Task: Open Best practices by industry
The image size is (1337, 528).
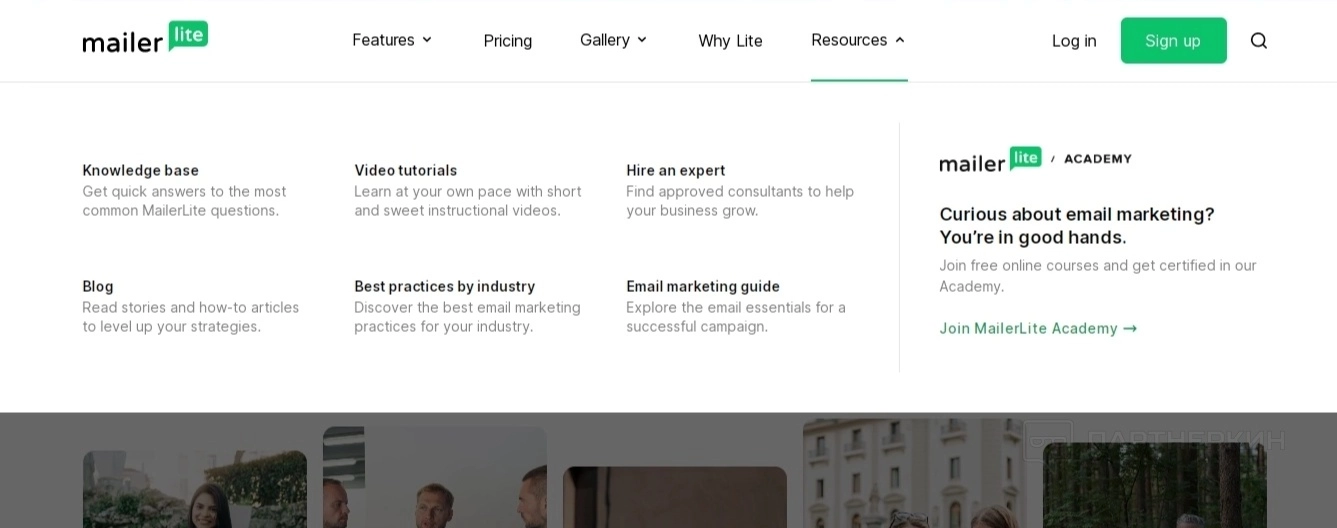Action: [444, 286]
